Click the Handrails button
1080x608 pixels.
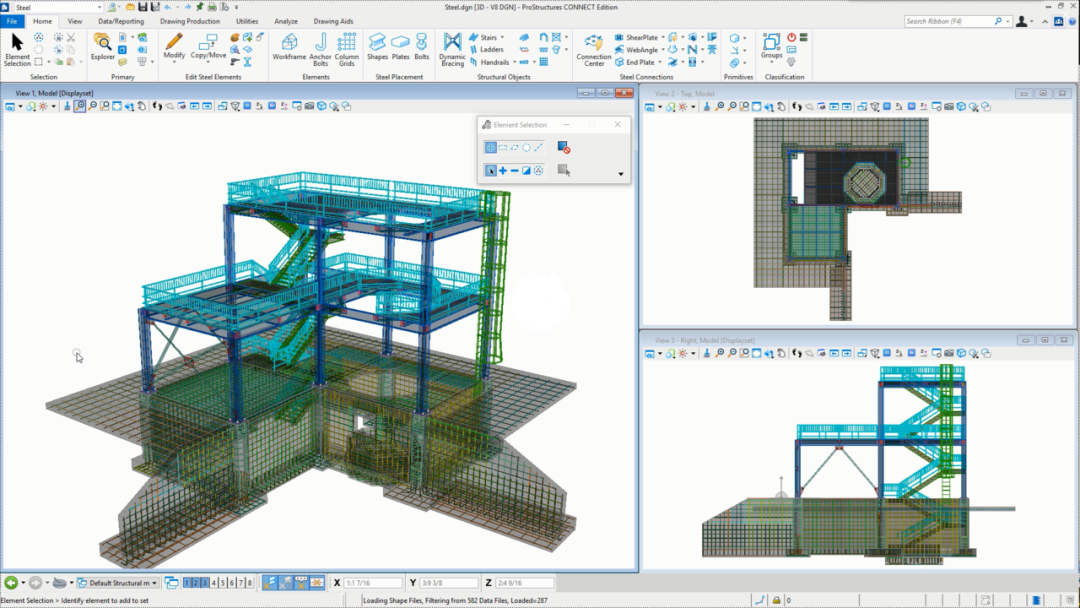(x=489, y=62)
